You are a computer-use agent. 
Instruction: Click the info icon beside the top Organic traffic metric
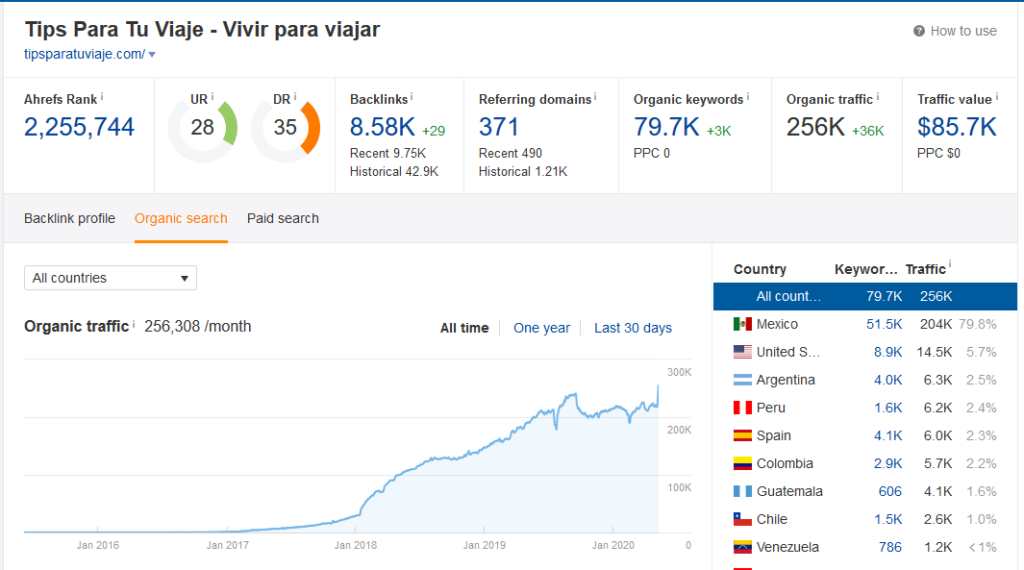pos(878,97)
